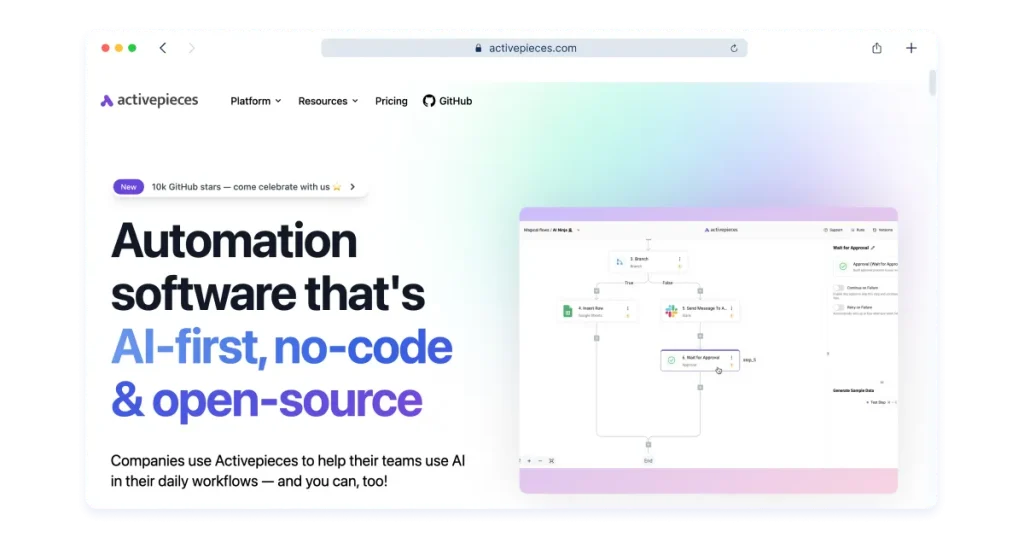
Task: Click the add-step square above the End node
Action: (x=648, y=445)
